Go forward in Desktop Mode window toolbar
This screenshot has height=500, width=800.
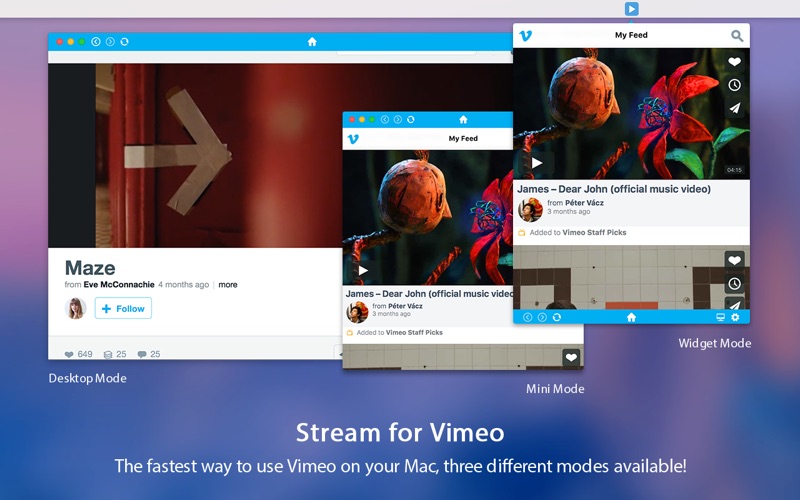click(x=110, y=42)
